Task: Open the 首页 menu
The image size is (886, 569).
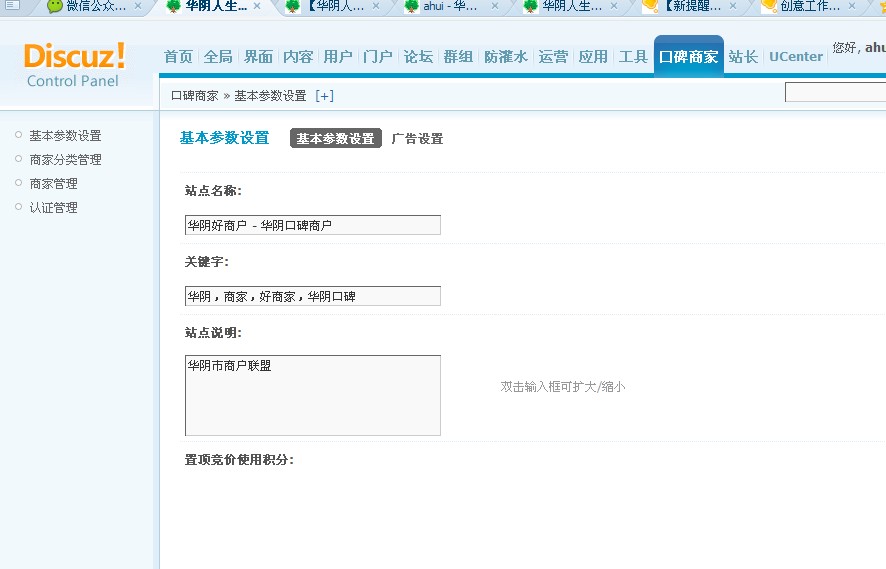Action: click(x=179, y=57)
